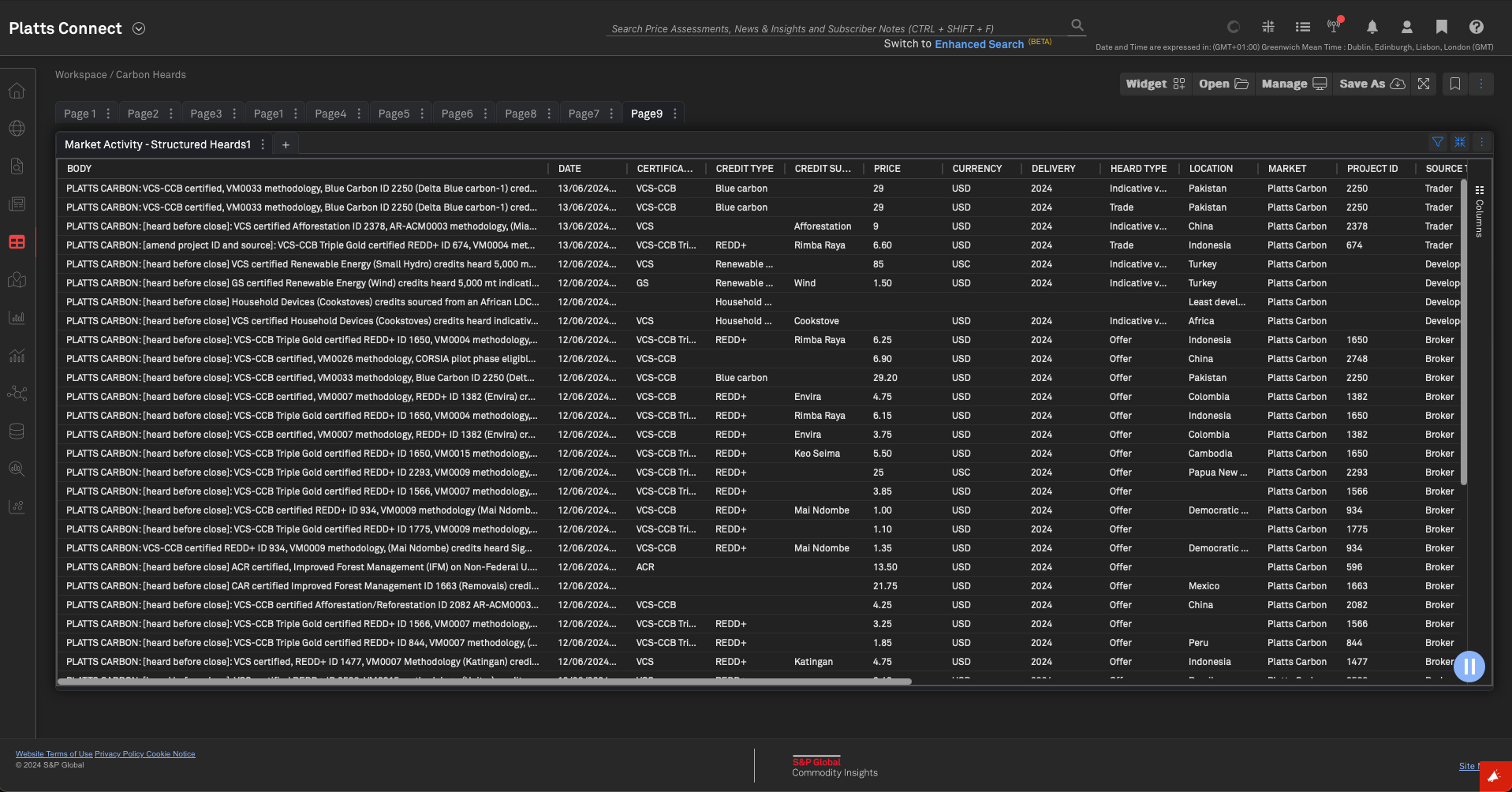Open the Structured Heards1 widget options menu
Image resolution: width=1512 pixels, height=792 pixels.
click(x=263, y=144)
